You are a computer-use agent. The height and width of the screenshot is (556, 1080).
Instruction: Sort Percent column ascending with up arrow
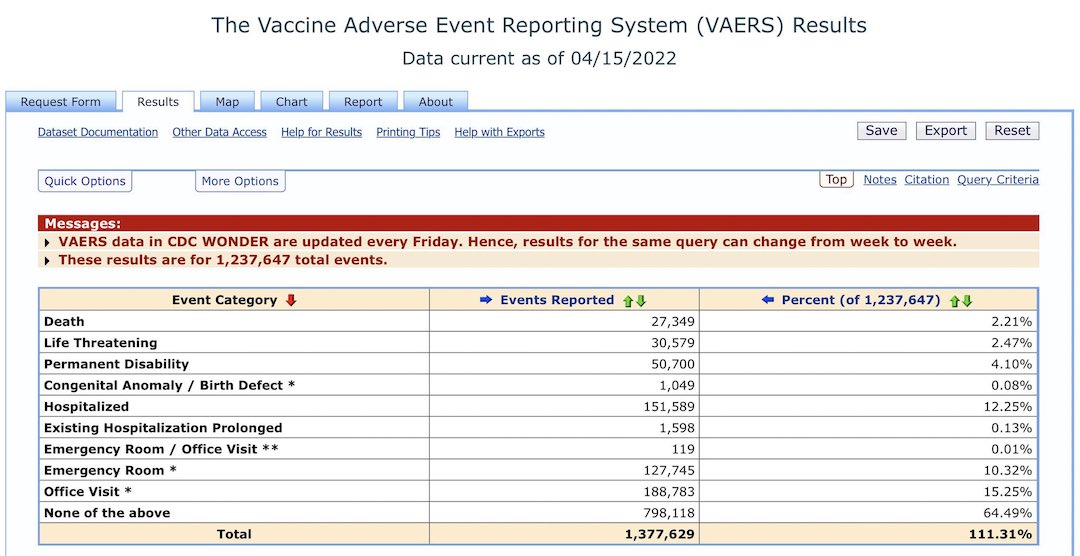(955, 300)
